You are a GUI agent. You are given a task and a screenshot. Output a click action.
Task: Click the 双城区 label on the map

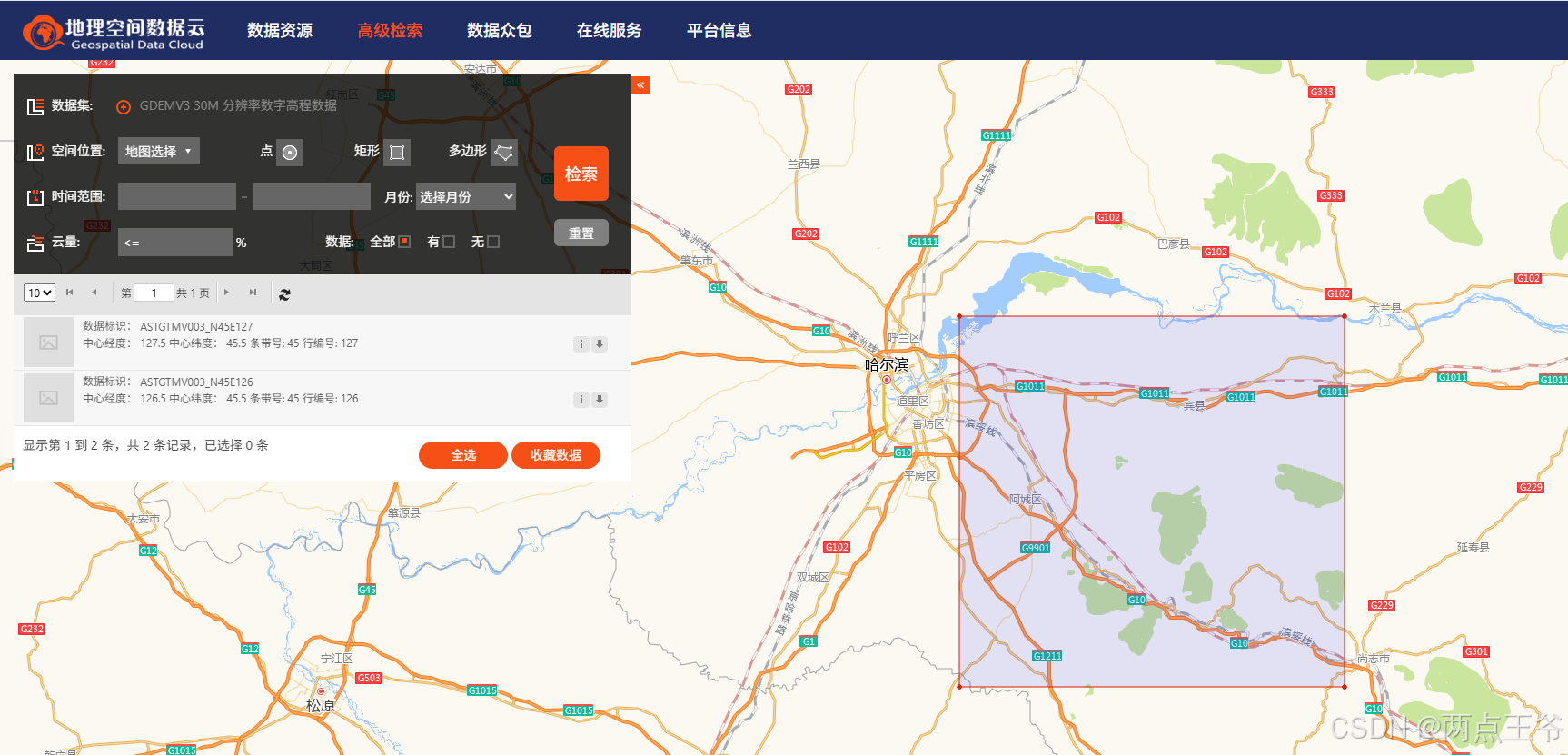tap(813, 577)
